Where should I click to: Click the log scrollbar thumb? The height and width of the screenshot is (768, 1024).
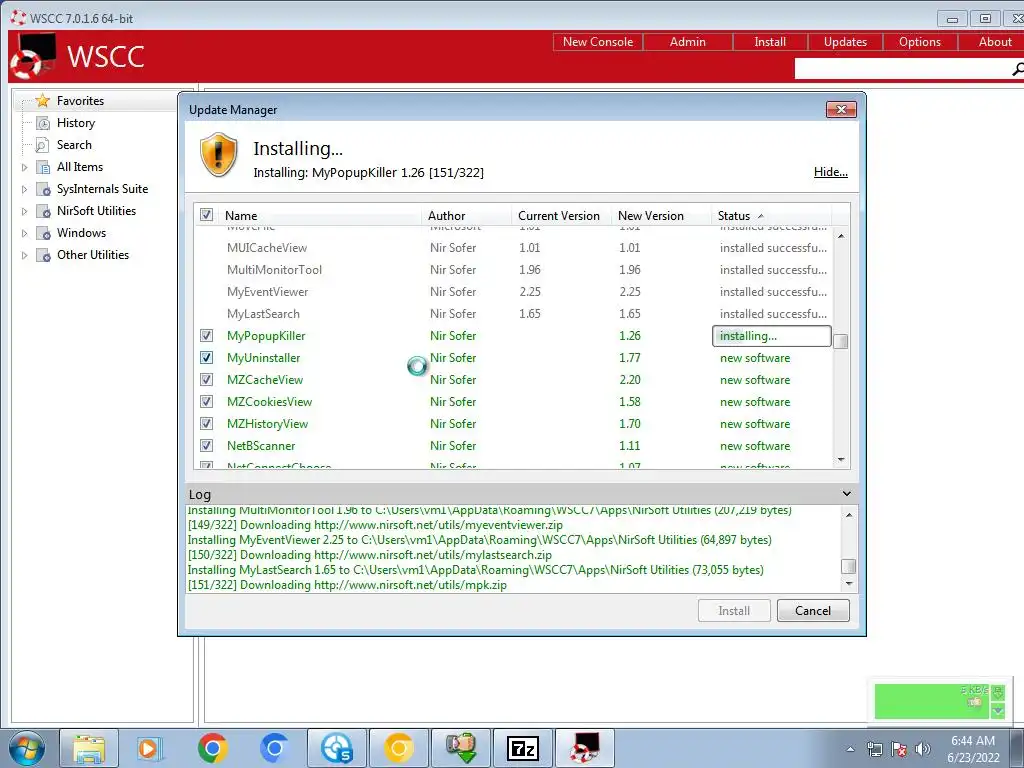point(848,566)
